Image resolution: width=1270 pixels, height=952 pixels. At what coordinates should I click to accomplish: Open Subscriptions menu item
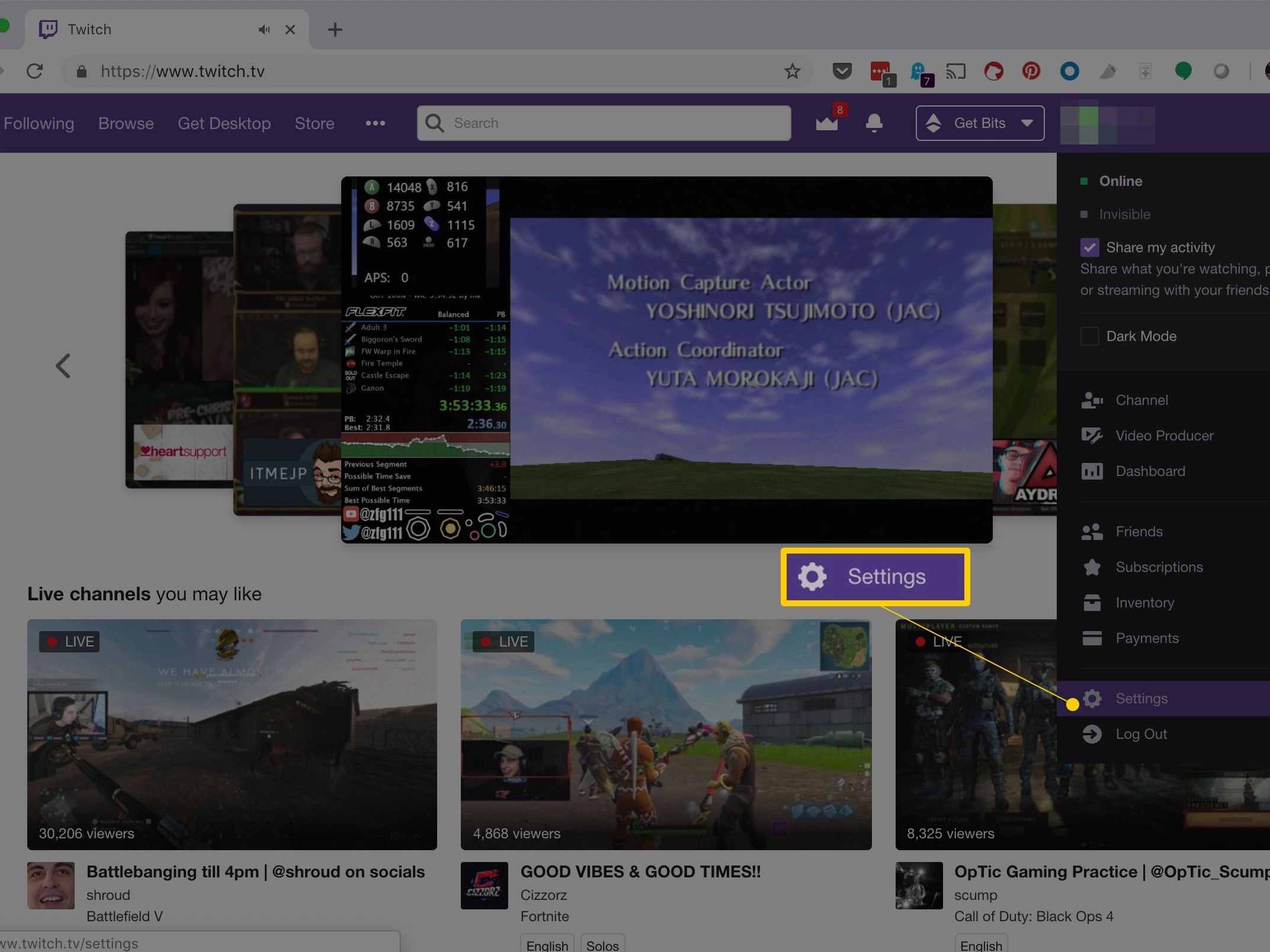1163,567
